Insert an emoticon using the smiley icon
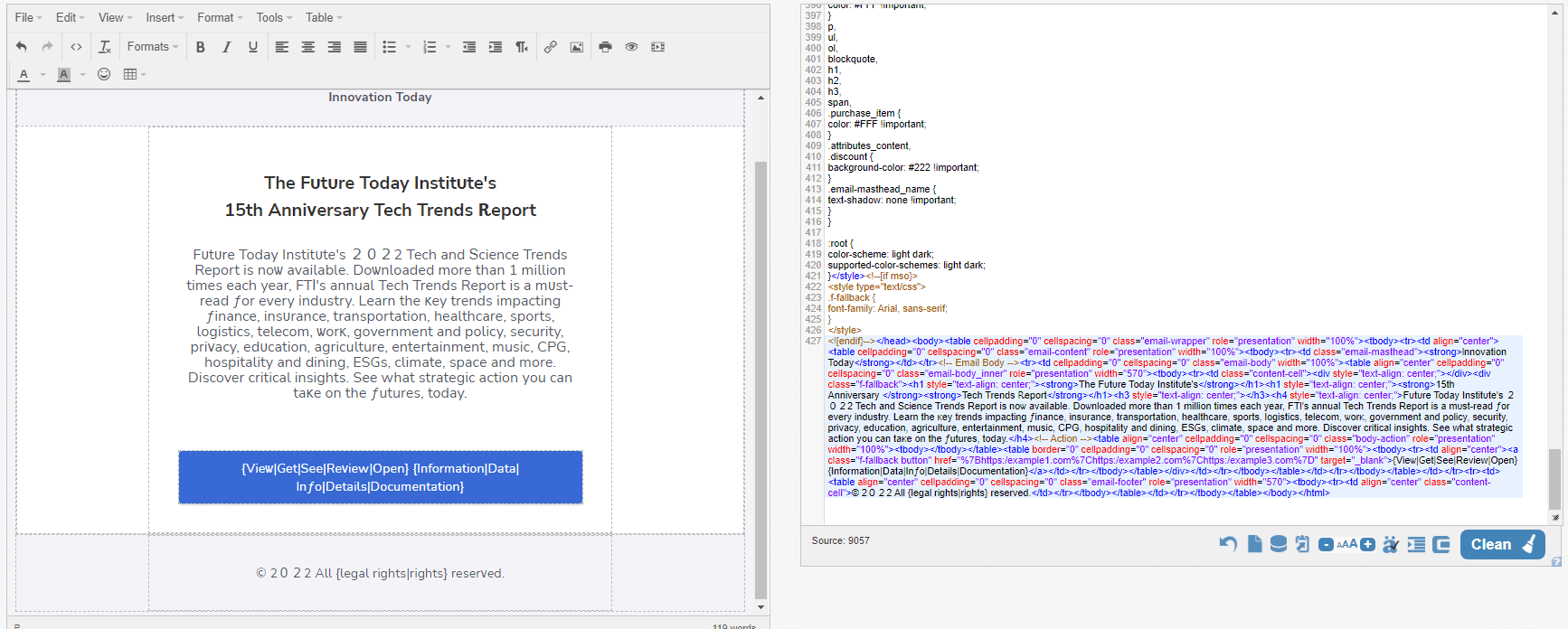1568x629 pixels. click(x=104, y=74)
